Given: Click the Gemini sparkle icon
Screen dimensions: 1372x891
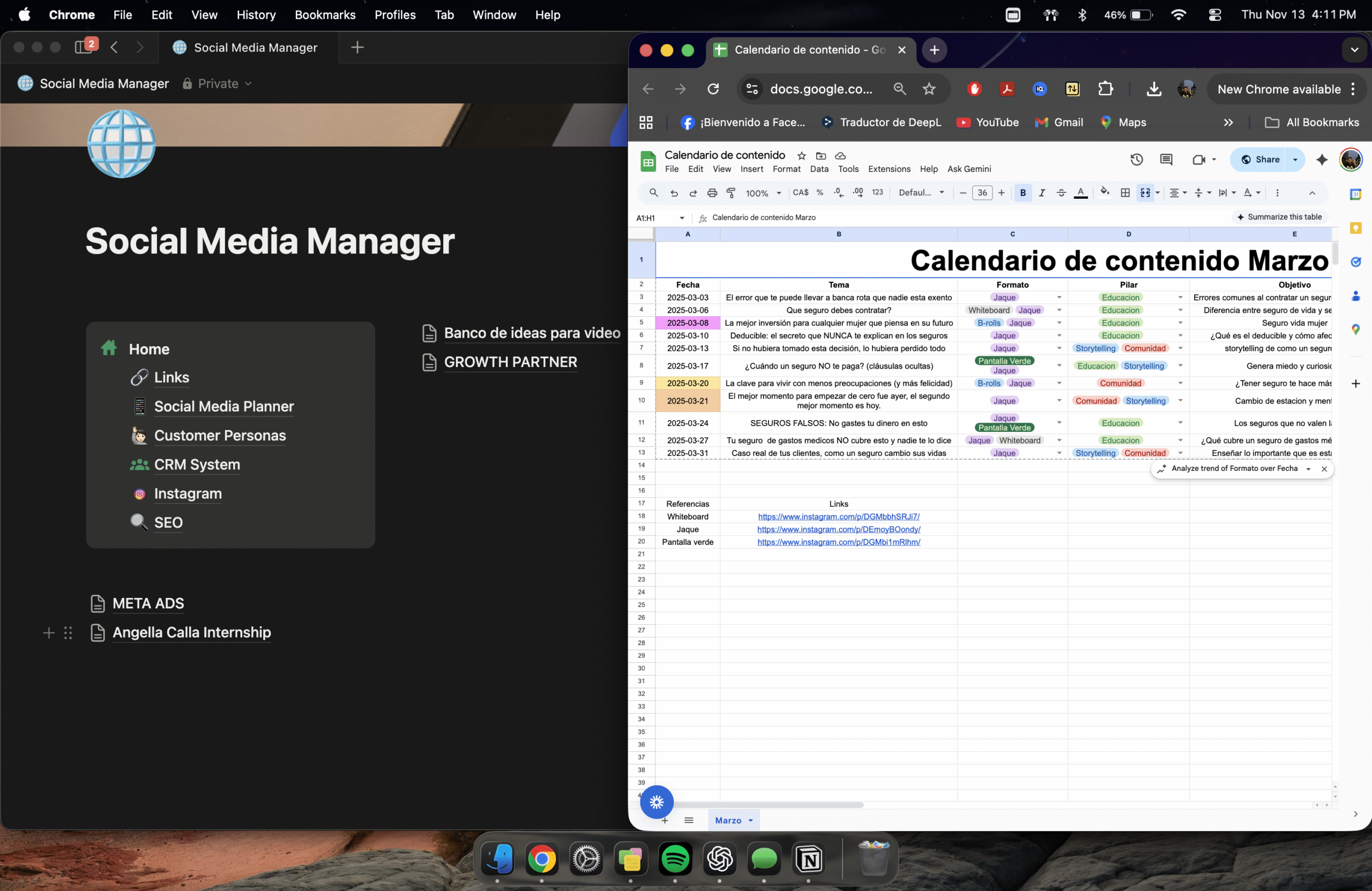Looking at the screenshot, I should (1322, 160).
